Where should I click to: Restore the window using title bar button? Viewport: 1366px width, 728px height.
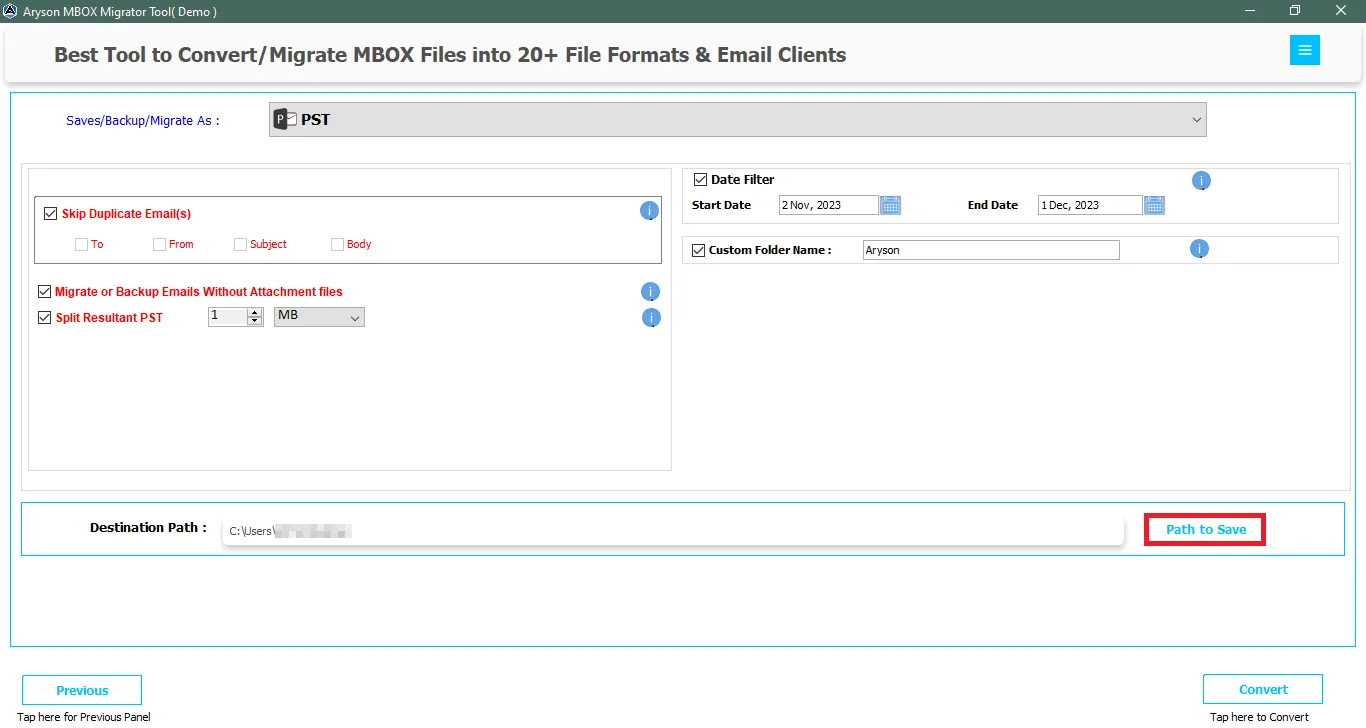[x=1295, y=11]
